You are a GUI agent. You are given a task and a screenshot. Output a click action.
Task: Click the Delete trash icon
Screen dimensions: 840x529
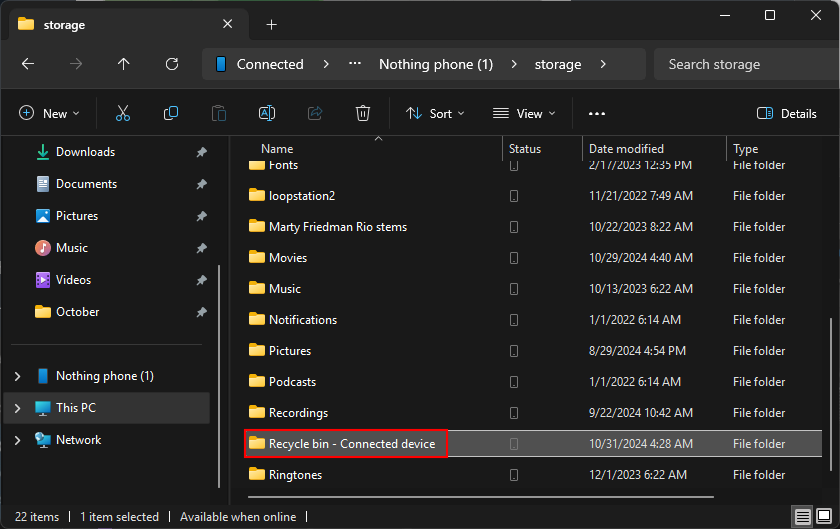click(363, 114)
